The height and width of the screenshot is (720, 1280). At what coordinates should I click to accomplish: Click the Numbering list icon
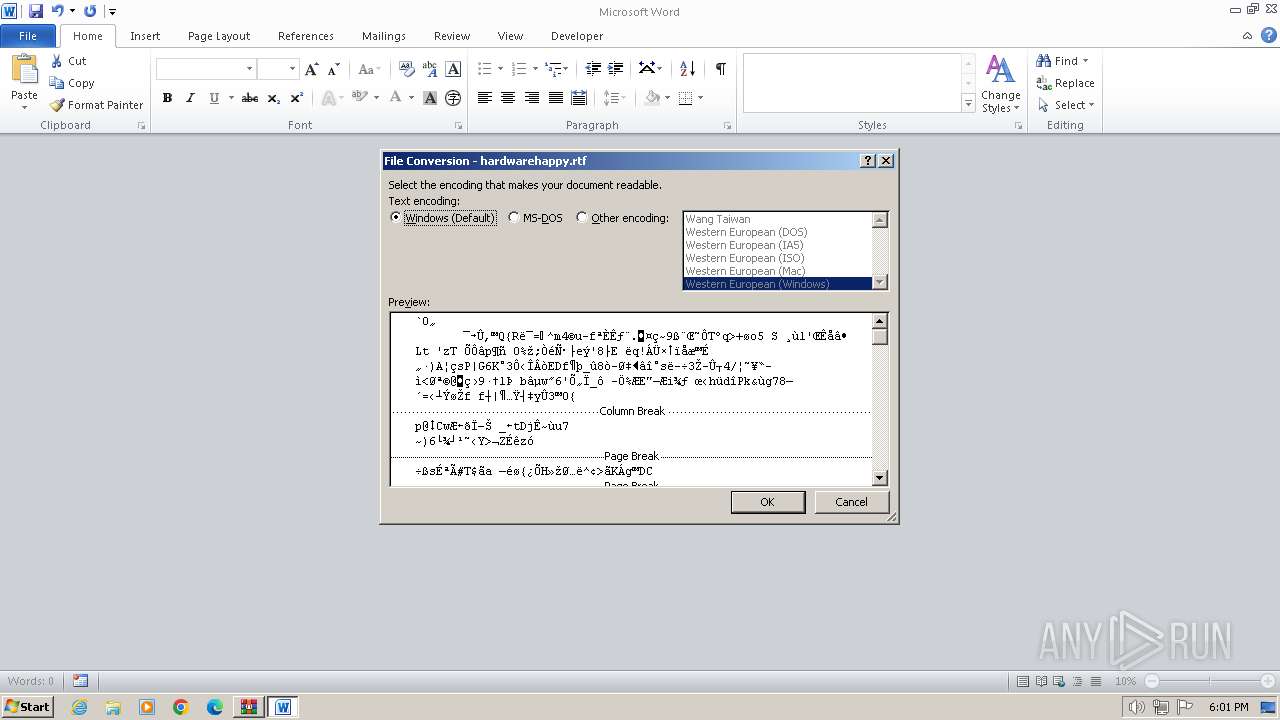tap(518, 69)
